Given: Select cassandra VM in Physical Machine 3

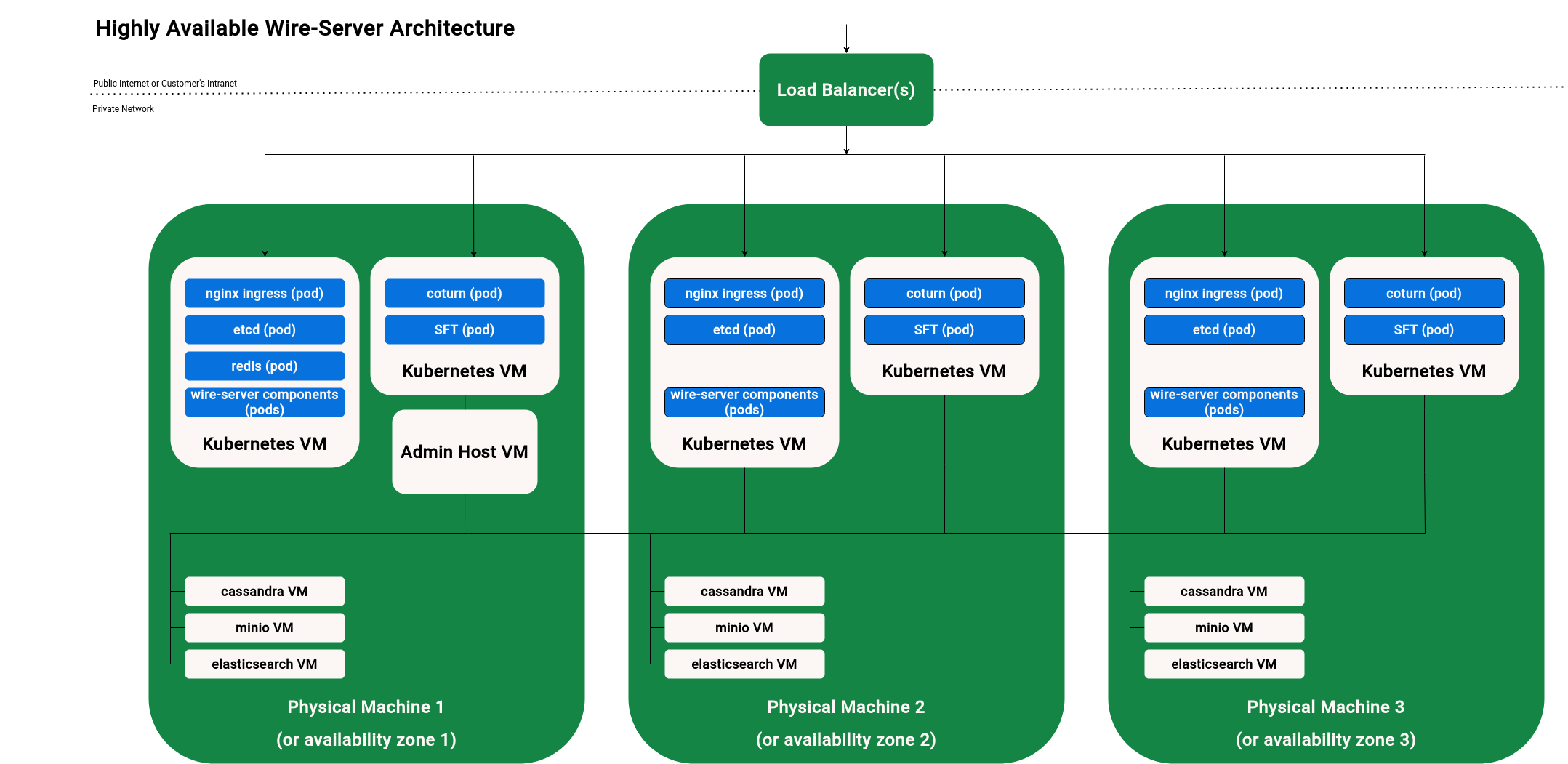Looking at the screenshot, I should click(x=1224, y=591).
